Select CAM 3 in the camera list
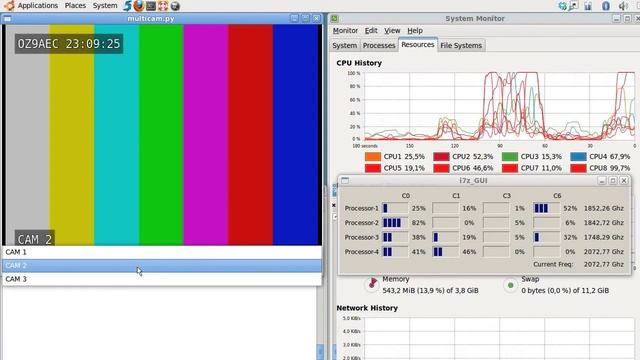Screen dimensions: 640x360 point(162,279)
